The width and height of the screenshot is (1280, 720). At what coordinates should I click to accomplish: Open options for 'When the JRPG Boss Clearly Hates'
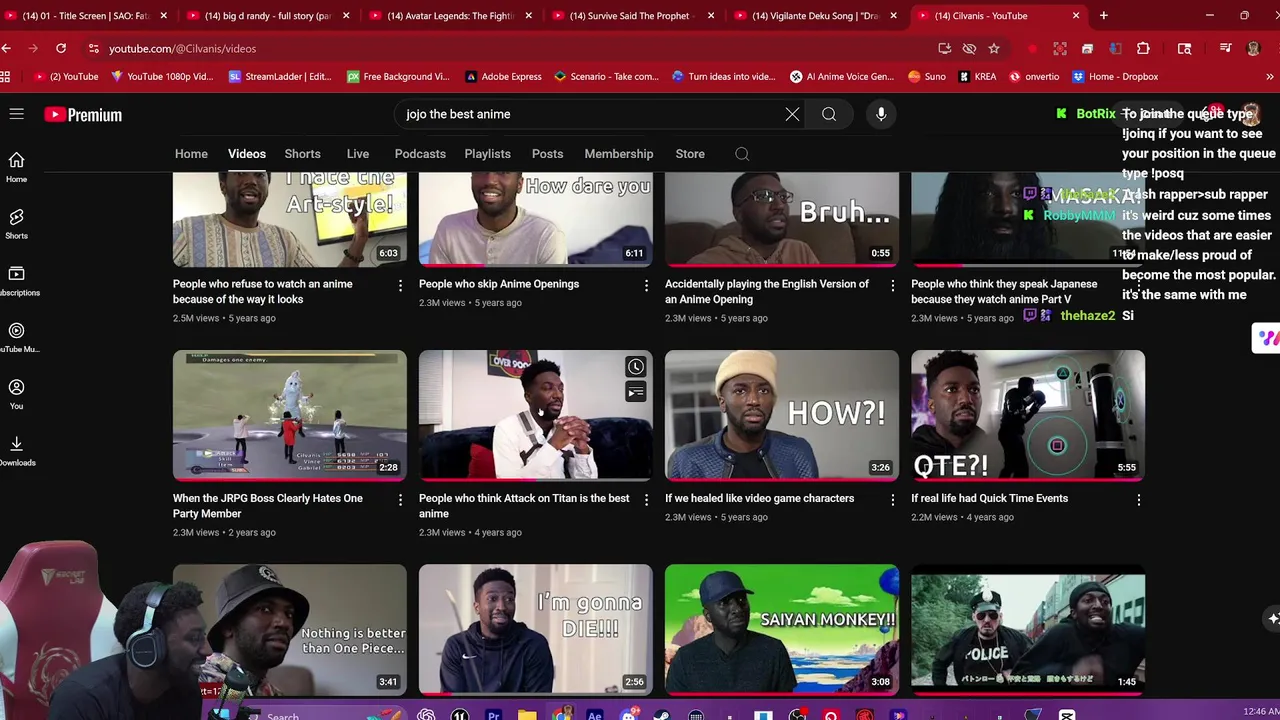tap(400, 500)
